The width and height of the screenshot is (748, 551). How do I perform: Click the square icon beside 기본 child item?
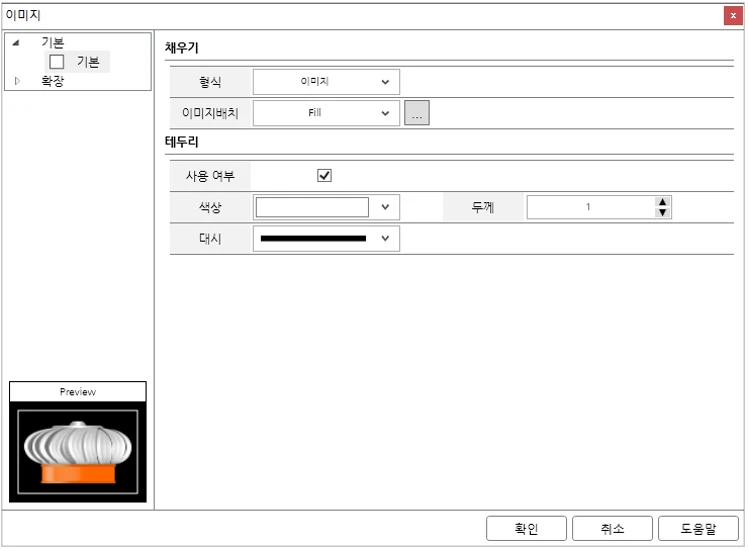point(57,62)
